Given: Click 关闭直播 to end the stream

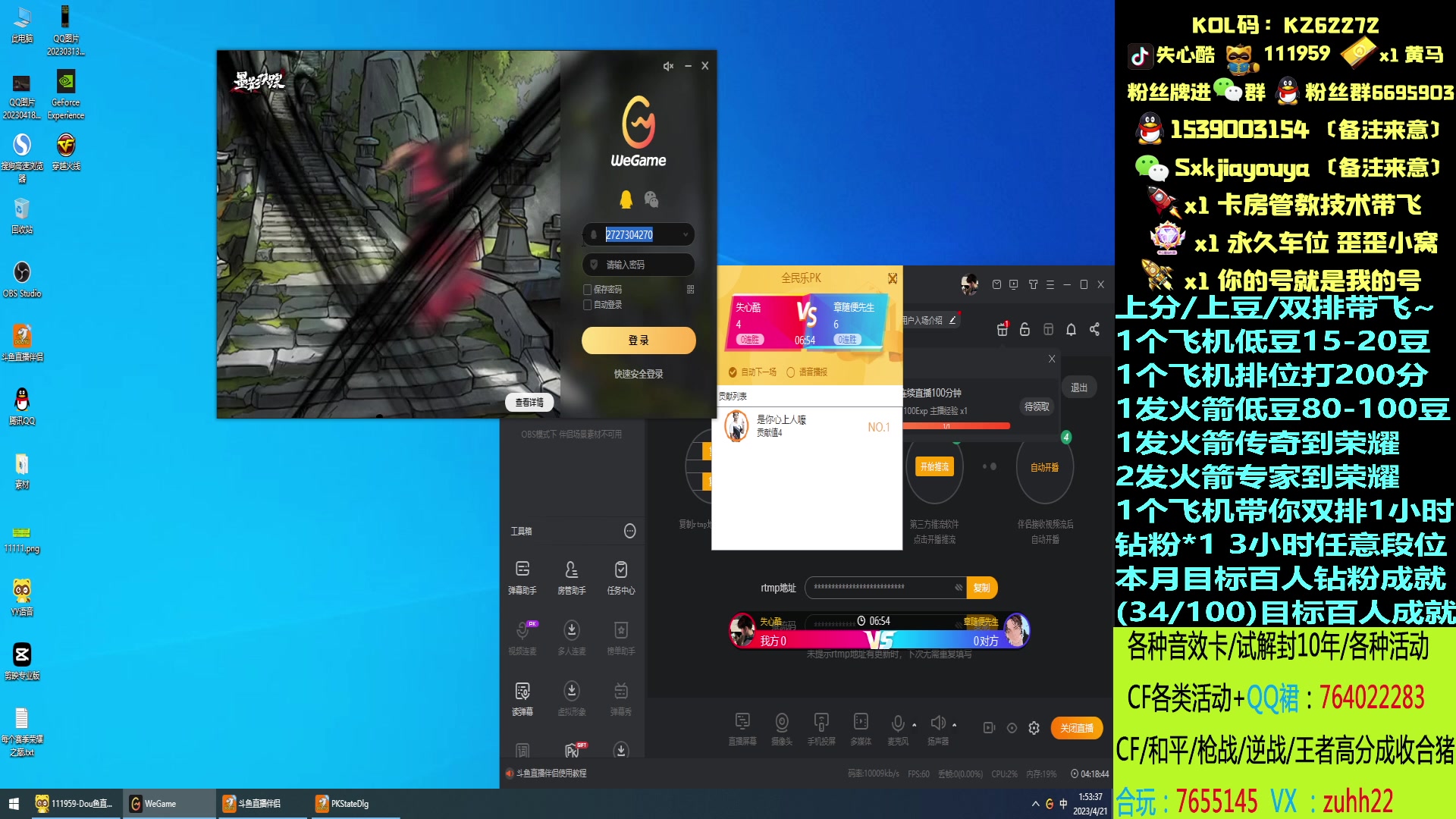Looking at the screenshot, I should click(x=1077, y=728).
